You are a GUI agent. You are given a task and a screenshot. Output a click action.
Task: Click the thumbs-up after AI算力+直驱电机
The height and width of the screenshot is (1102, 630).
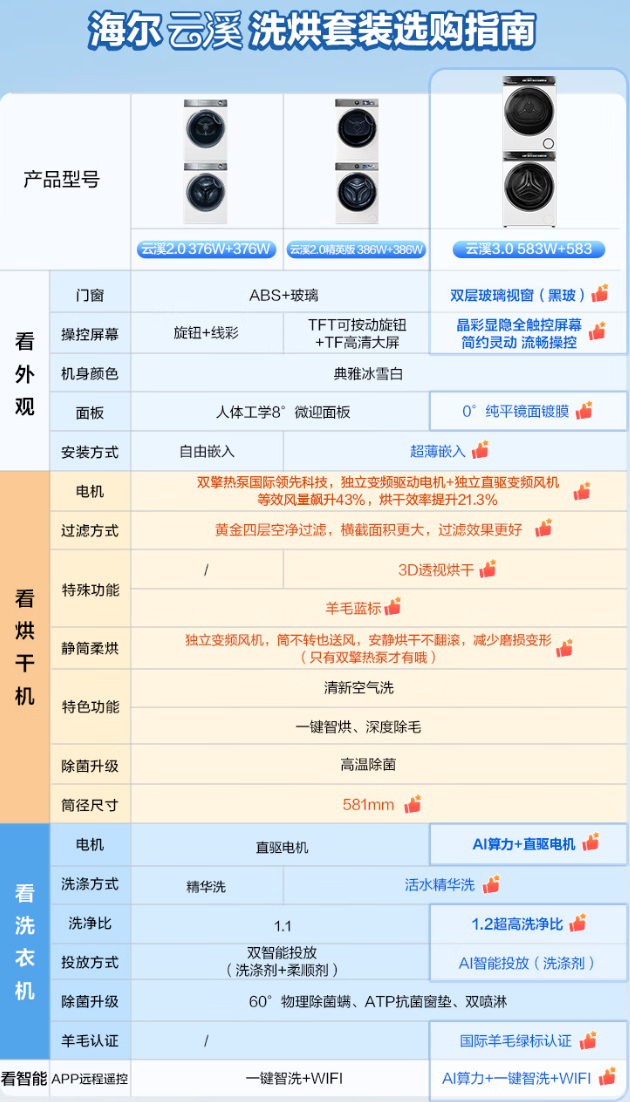click(591, 842)
